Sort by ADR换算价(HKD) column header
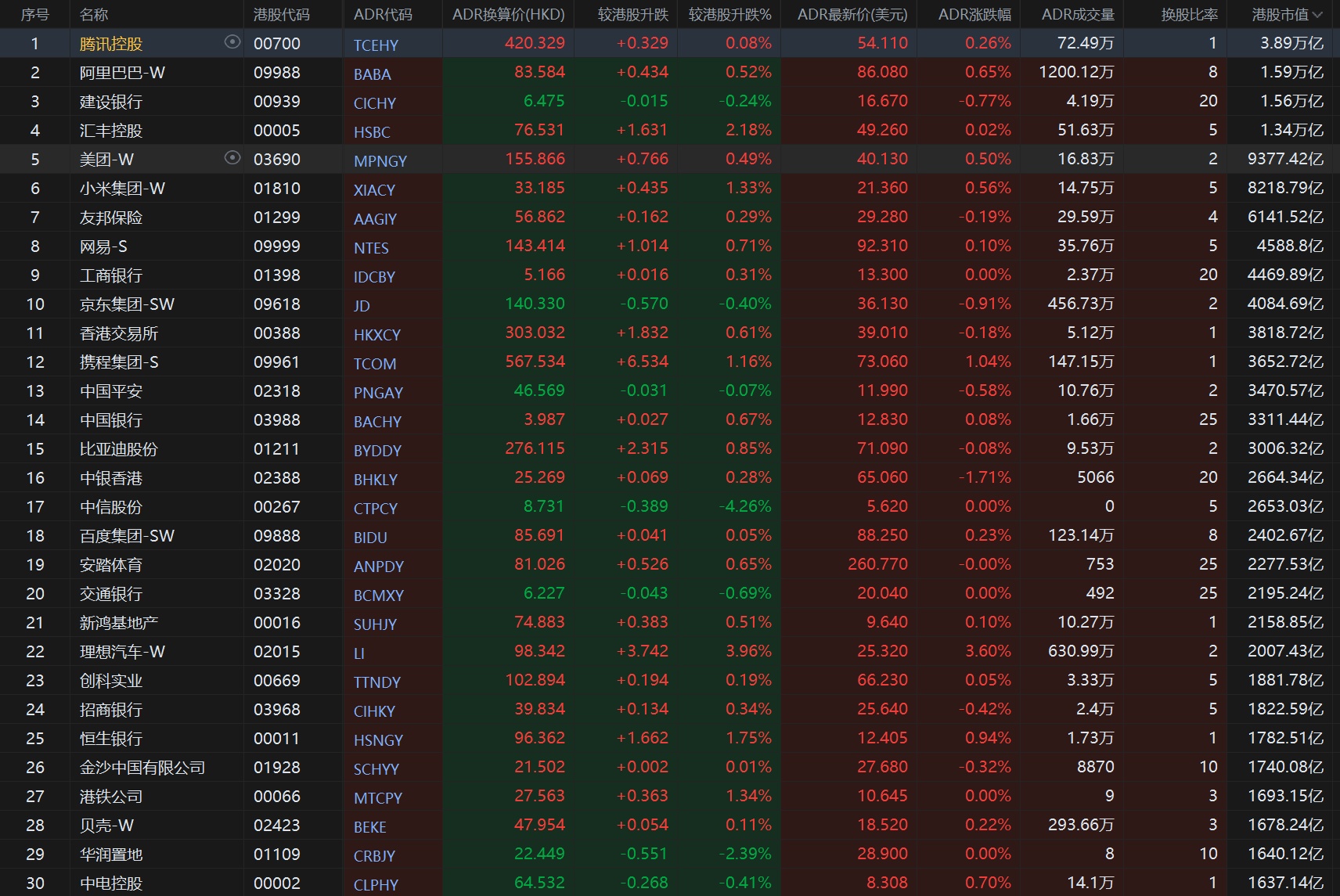 pyautogui.click(x=508, y=15)
